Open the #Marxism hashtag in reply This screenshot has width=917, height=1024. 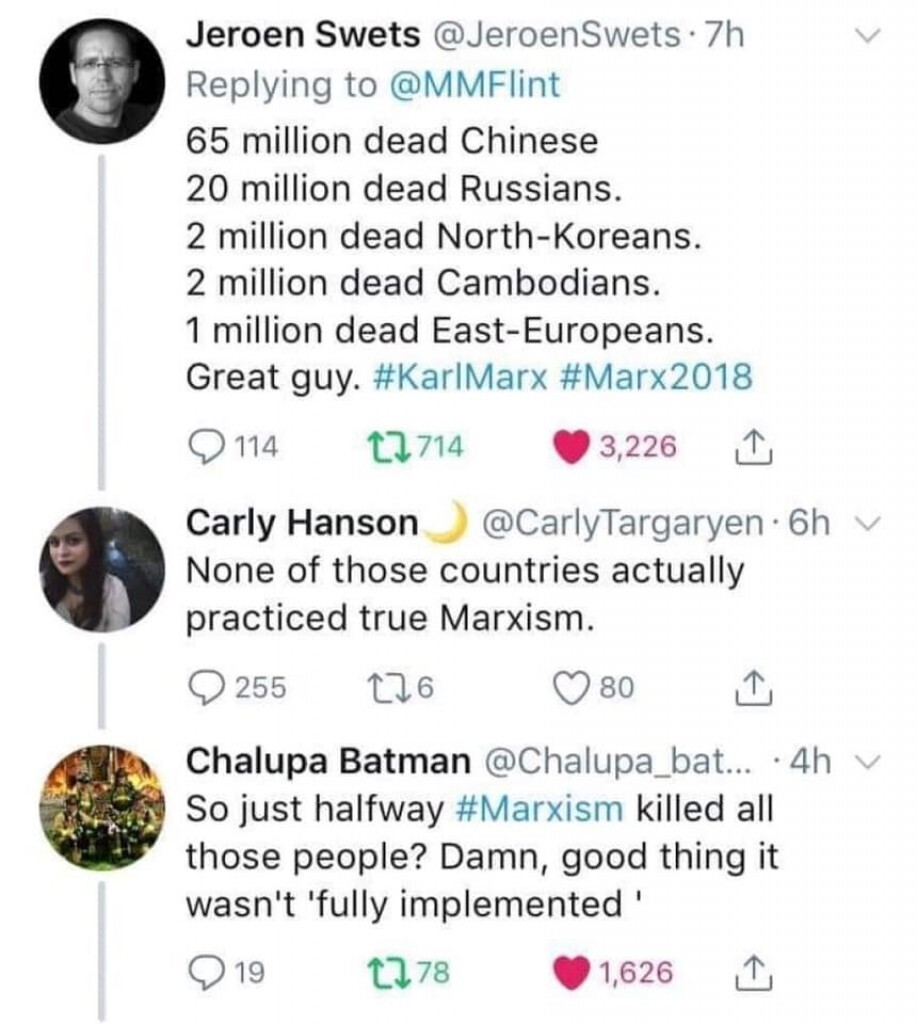(538, 809)
